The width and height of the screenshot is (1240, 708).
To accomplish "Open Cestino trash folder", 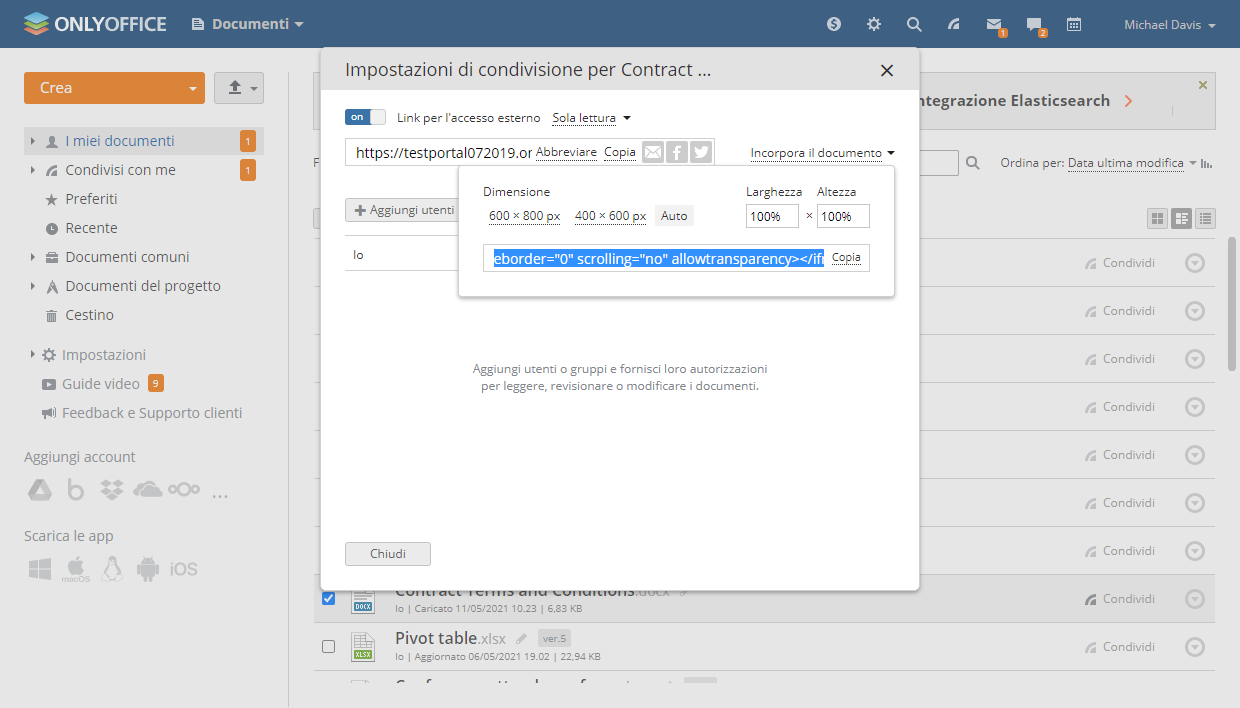I will (89, 315).
